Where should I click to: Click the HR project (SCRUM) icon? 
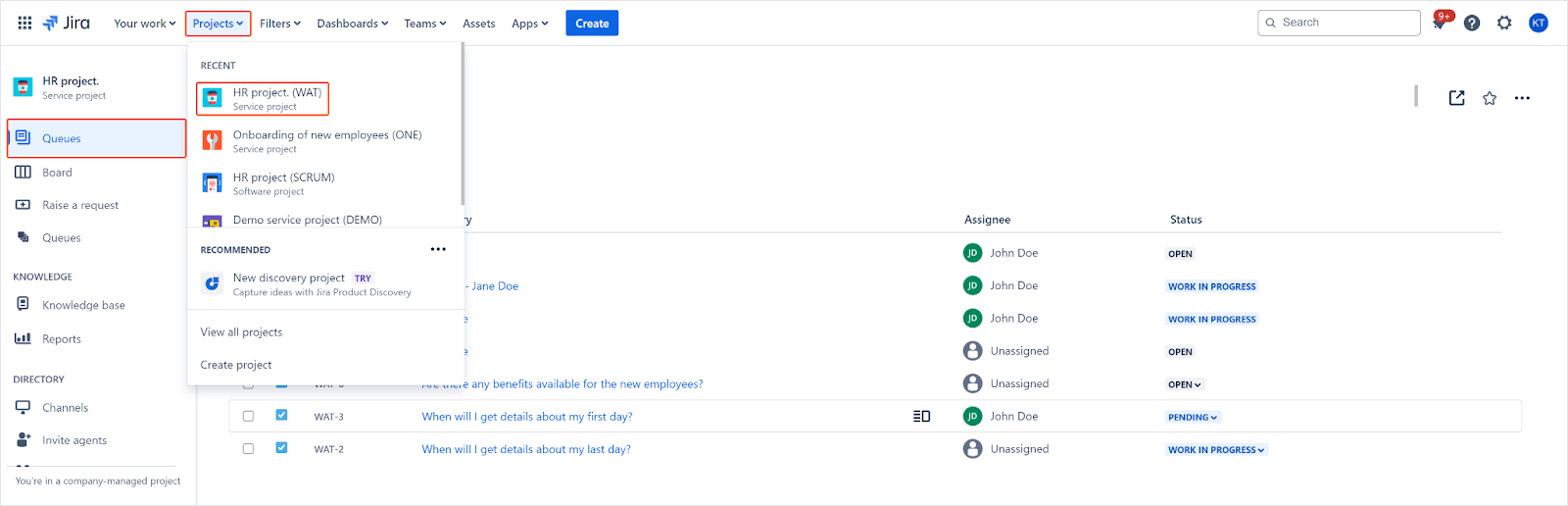pos(212,183)
